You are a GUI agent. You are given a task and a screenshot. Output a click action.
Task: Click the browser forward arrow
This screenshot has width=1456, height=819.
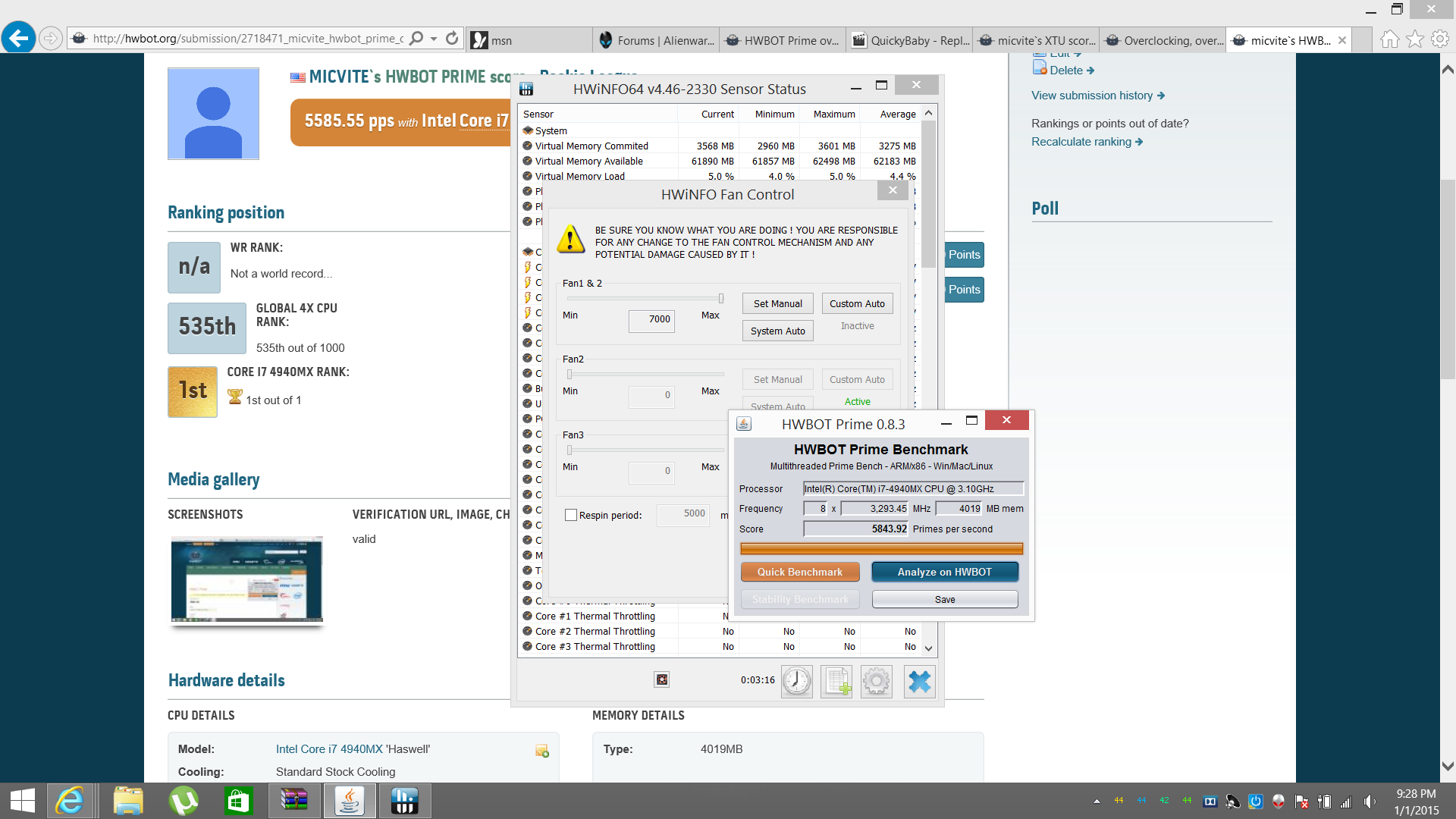coord(50,38)
